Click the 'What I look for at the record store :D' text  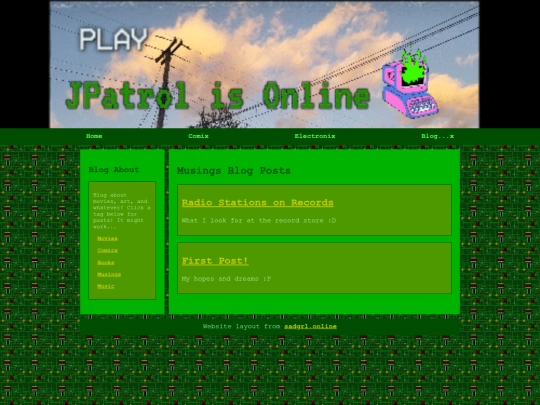259,220
